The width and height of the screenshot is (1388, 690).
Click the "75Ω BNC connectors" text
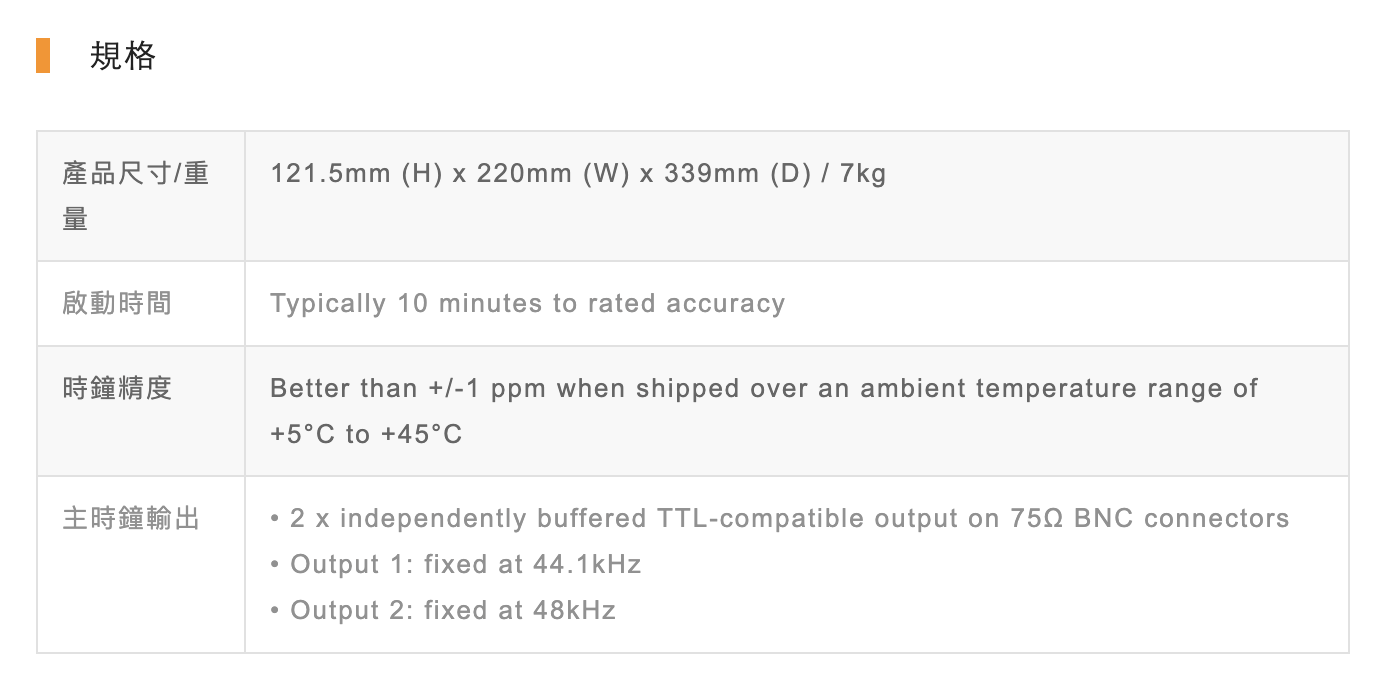point(1176,519)
